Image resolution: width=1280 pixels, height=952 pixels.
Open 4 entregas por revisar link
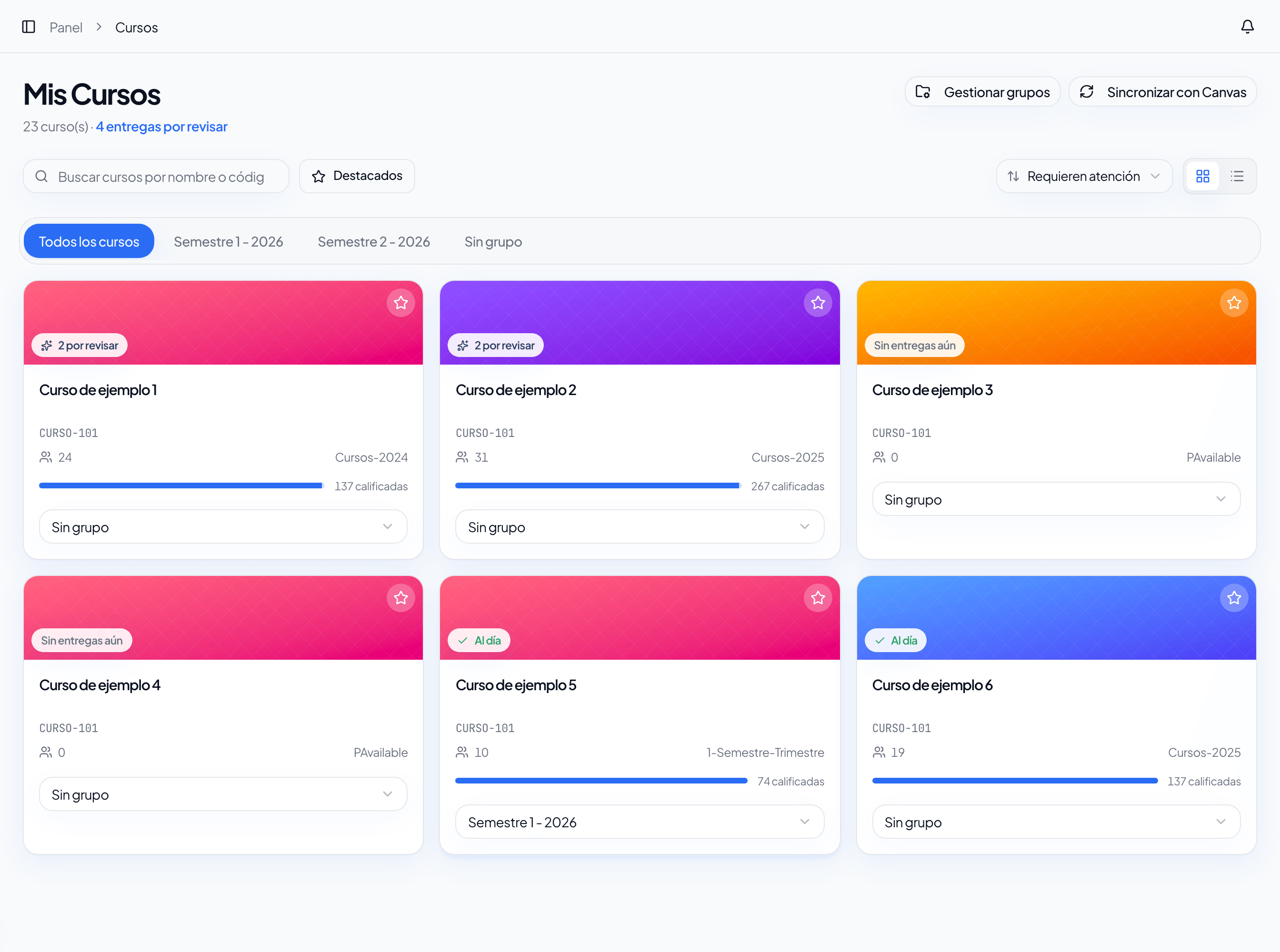coord(161,127)
